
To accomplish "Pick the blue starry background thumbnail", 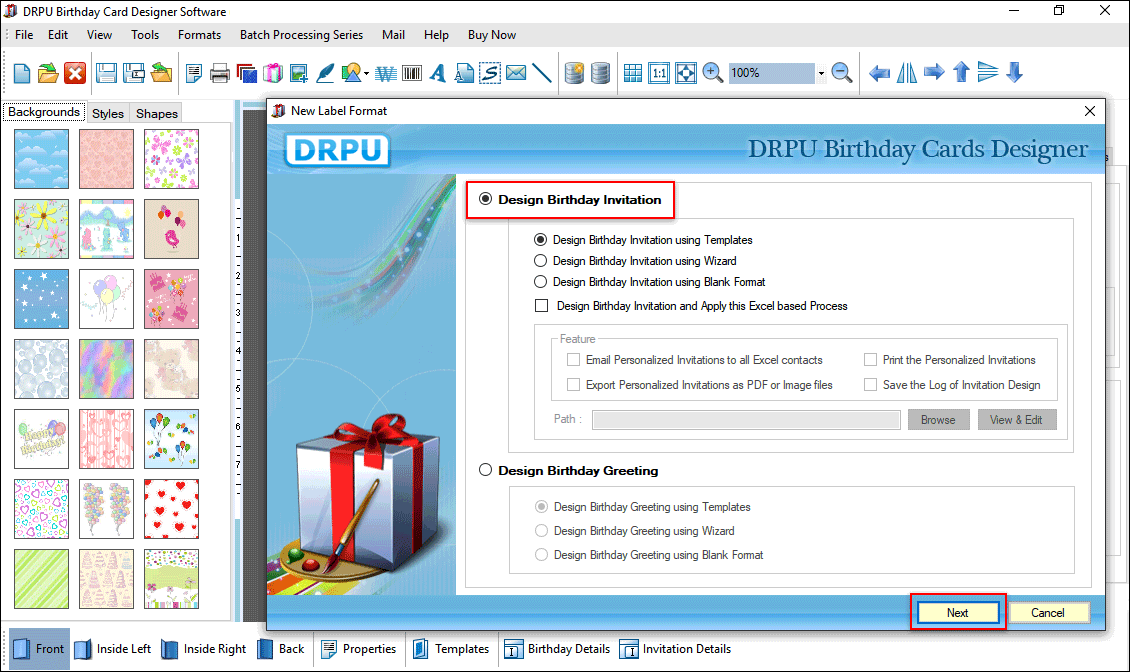I will point(41,299).
